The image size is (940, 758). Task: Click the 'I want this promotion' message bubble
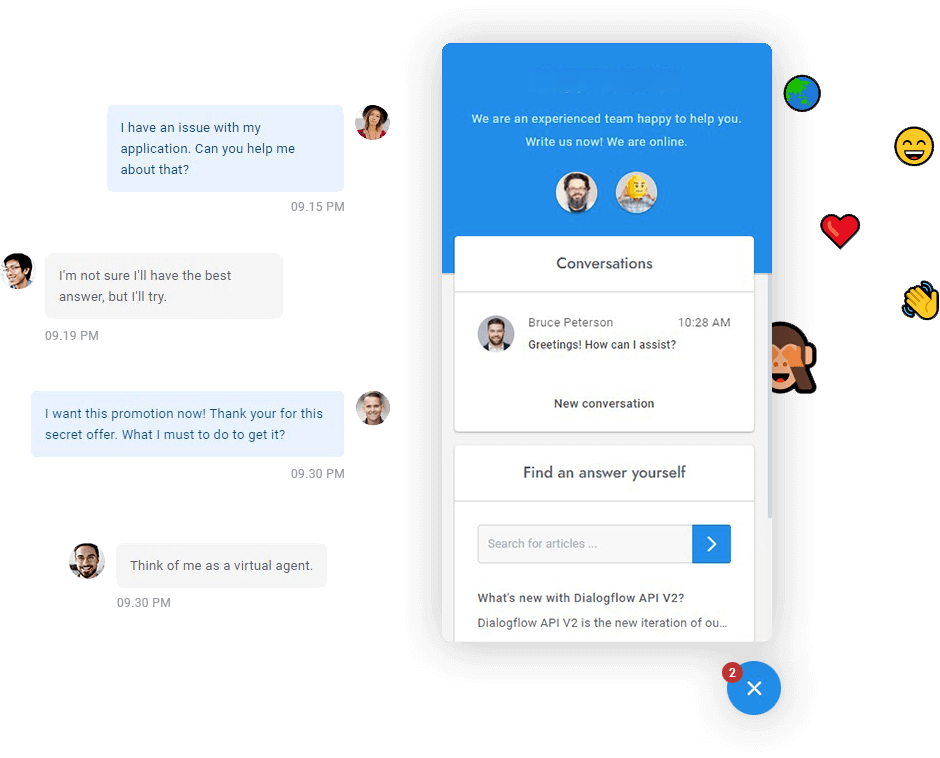188,424
